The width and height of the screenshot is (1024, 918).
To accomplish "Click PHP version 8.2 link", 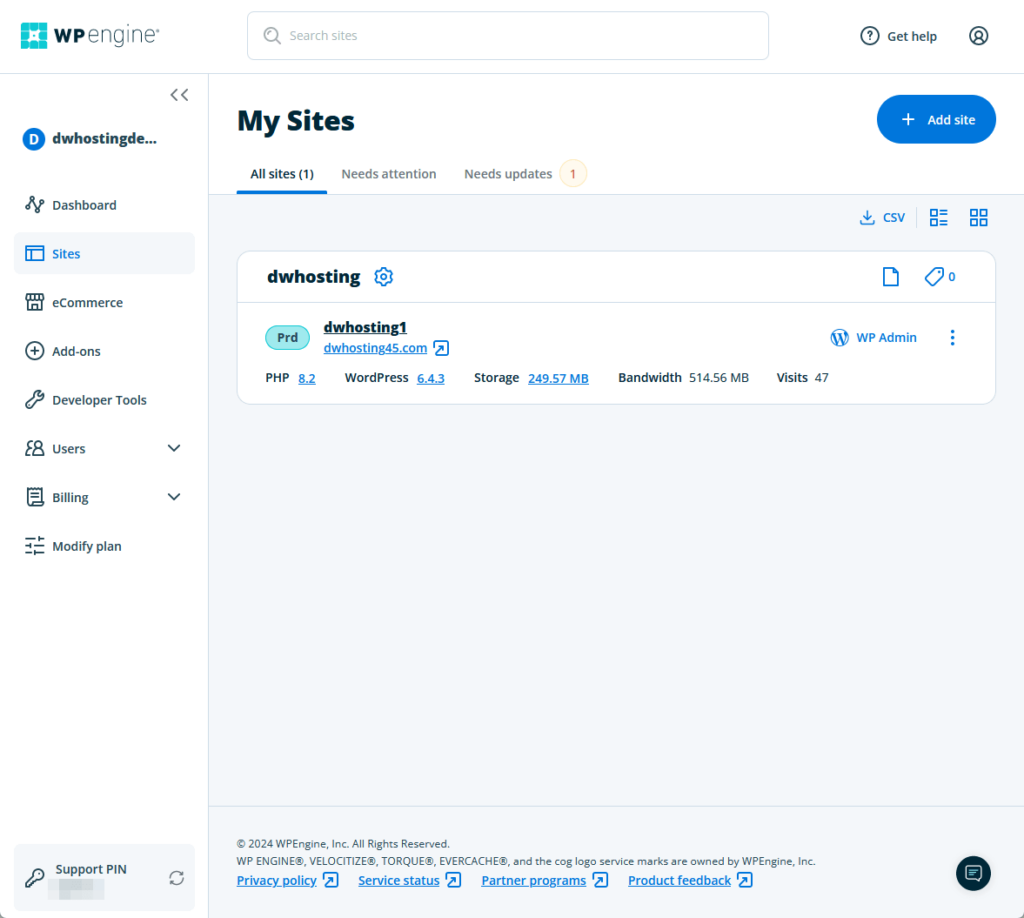I will [307, 378].
